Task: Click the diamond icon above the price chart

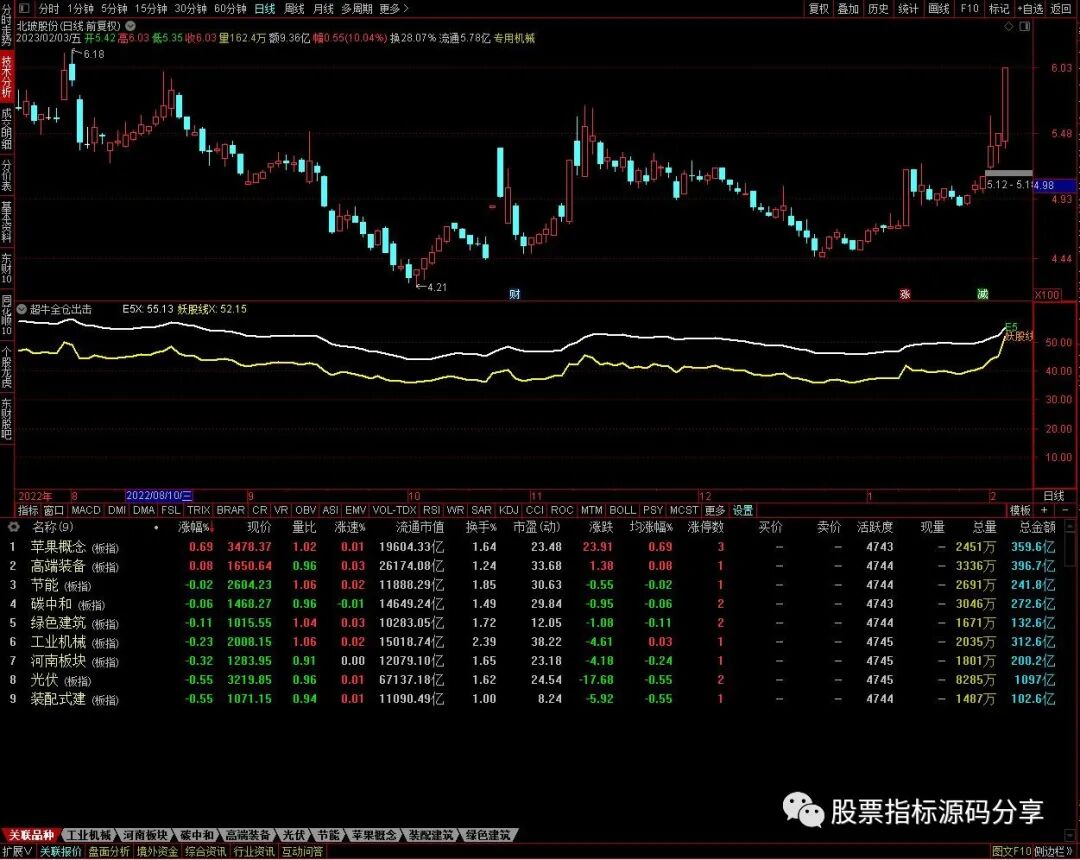Action: [1009, 26]
